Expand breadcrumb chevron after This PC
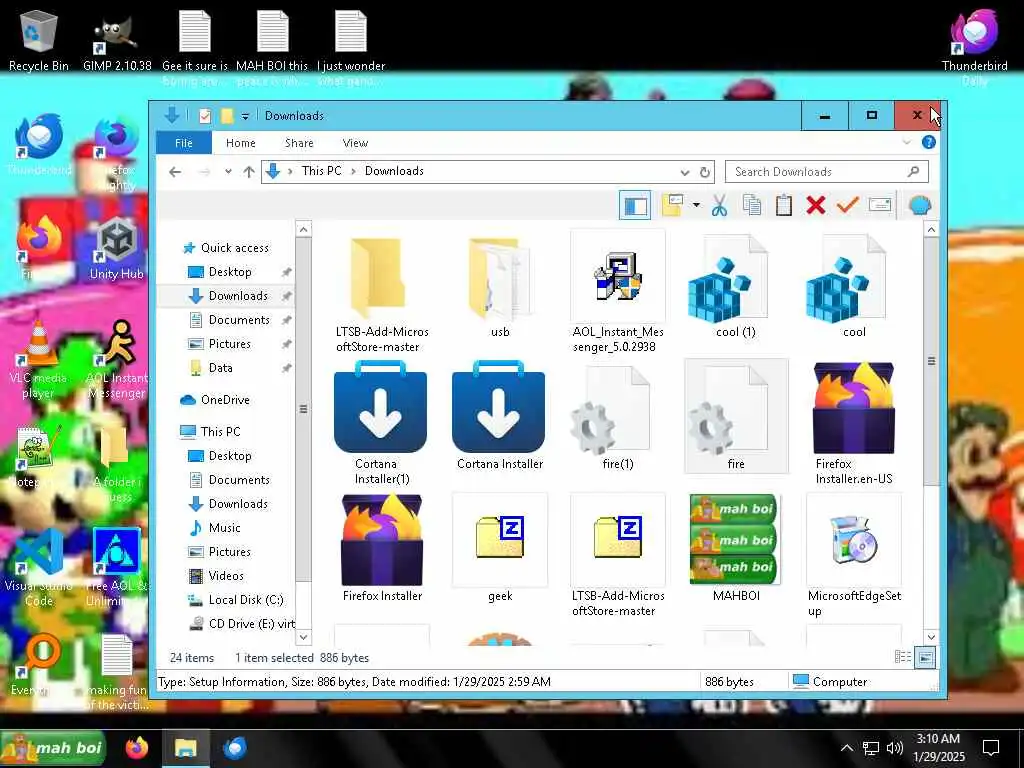1024x768 pixels. pos(353,171)
